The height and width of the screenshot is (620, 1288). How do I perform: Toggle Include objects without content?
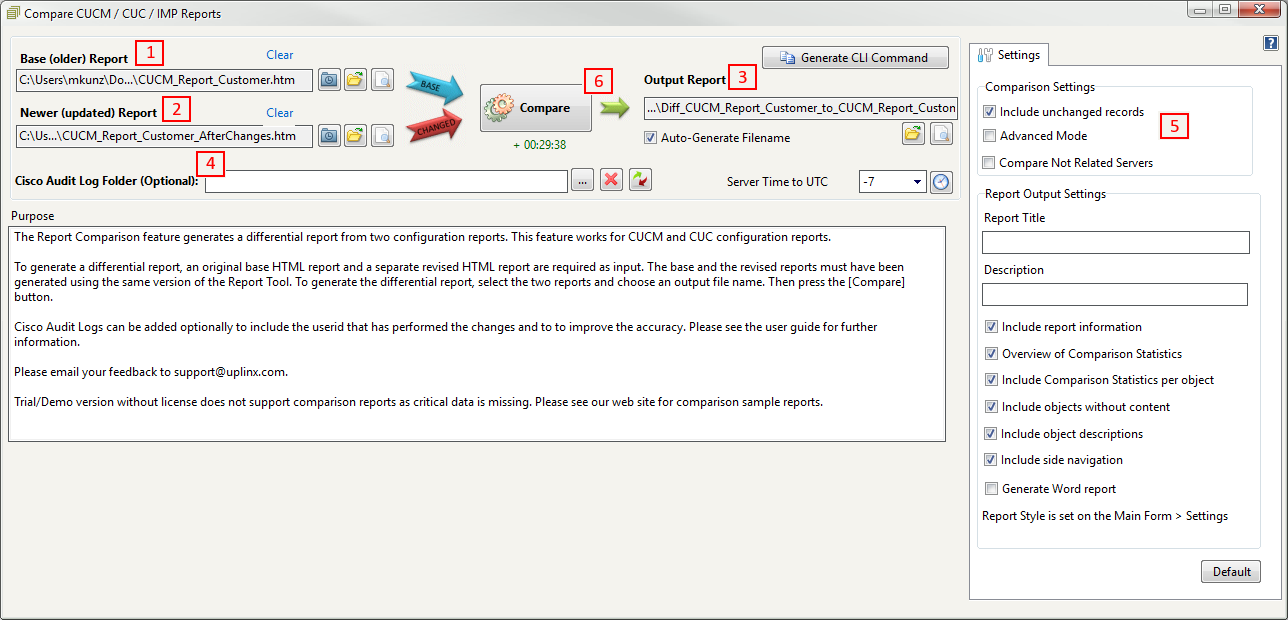(x=992, y=407)
